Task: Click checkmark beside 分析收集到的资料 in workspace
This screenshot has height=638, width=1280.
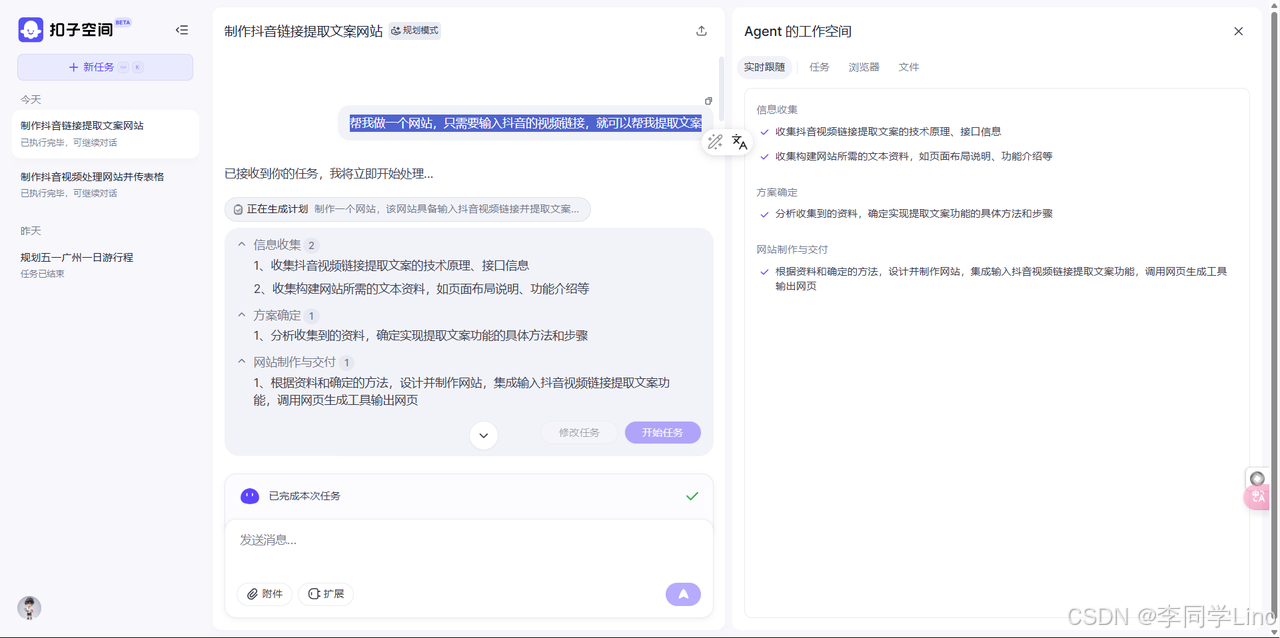Action: coord(764,214)
